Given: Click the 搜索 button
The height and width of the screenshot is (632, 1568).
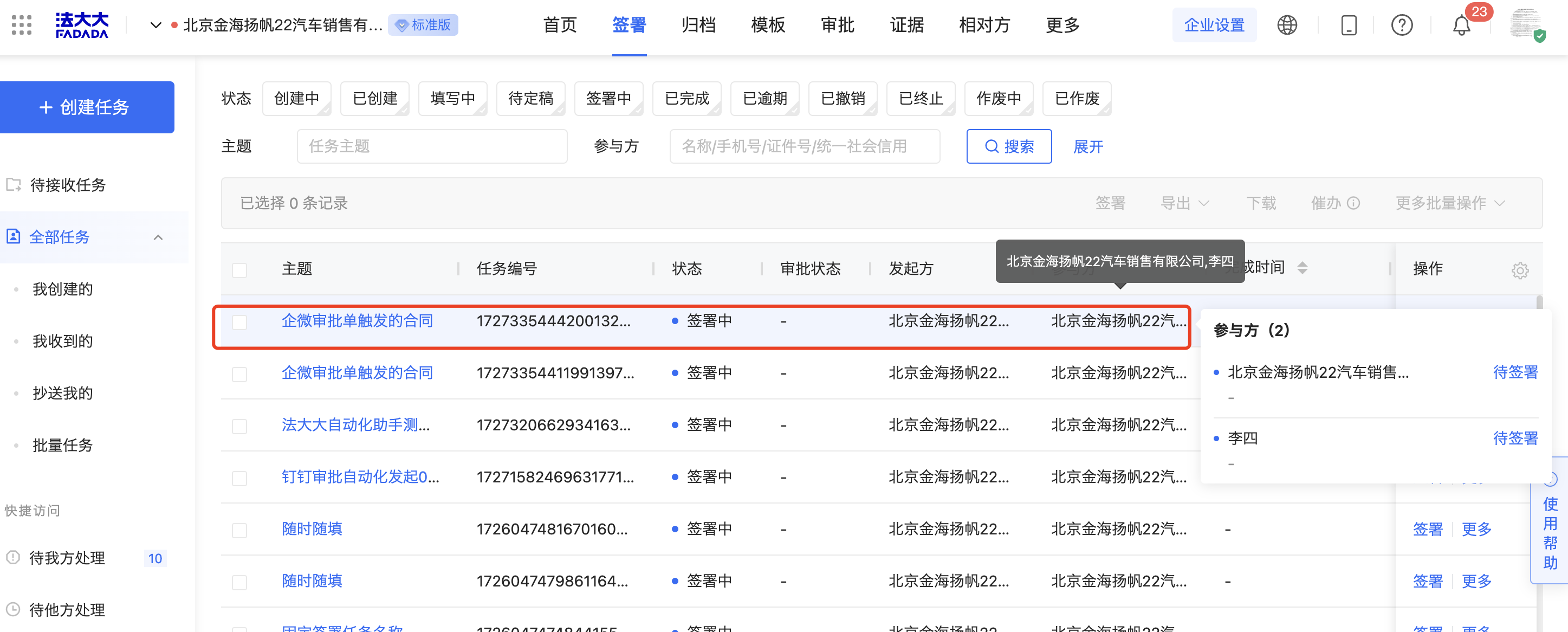Looking at the screenshot, I should (1009, 146).
